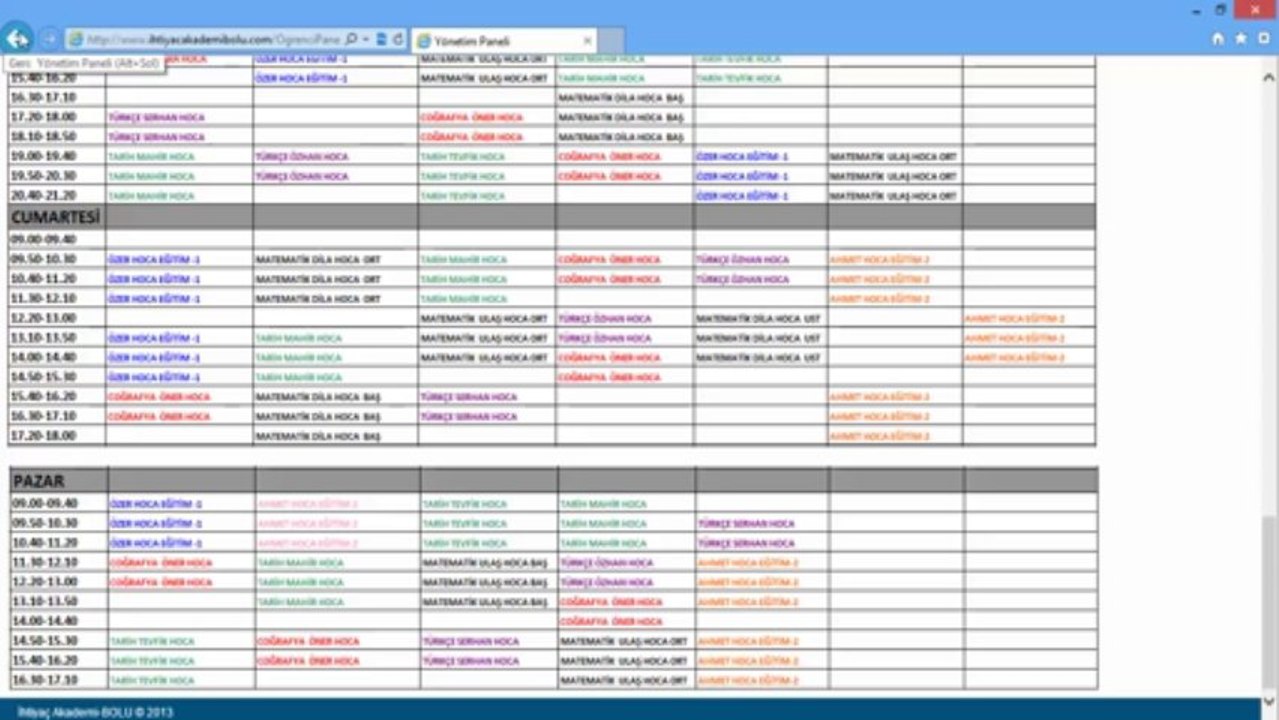Open the browser Tools gear icon
1279x720 pixels.
coord(1262,39)
